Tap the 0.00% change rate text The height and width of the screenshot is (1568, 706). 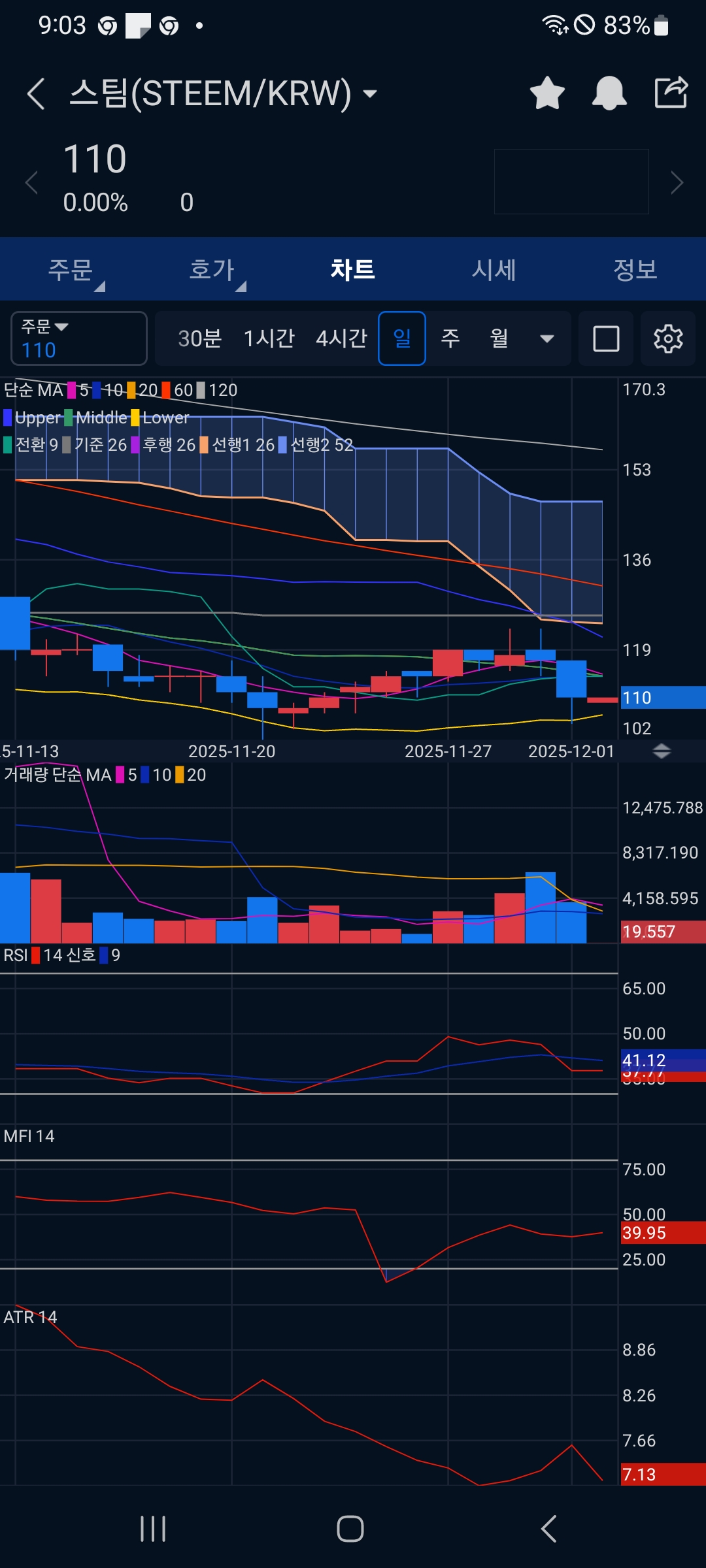tap(95, 203)
